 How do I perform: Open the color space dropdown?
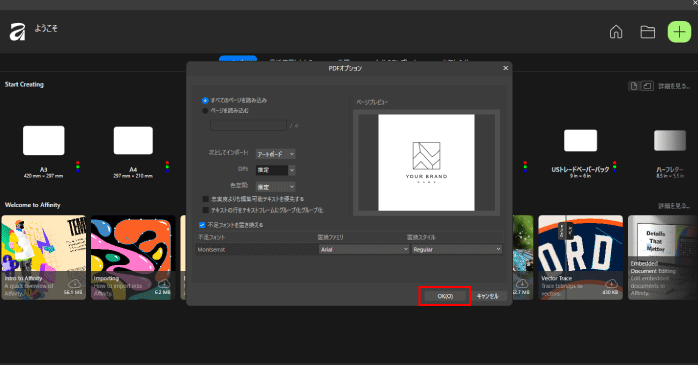276,187
